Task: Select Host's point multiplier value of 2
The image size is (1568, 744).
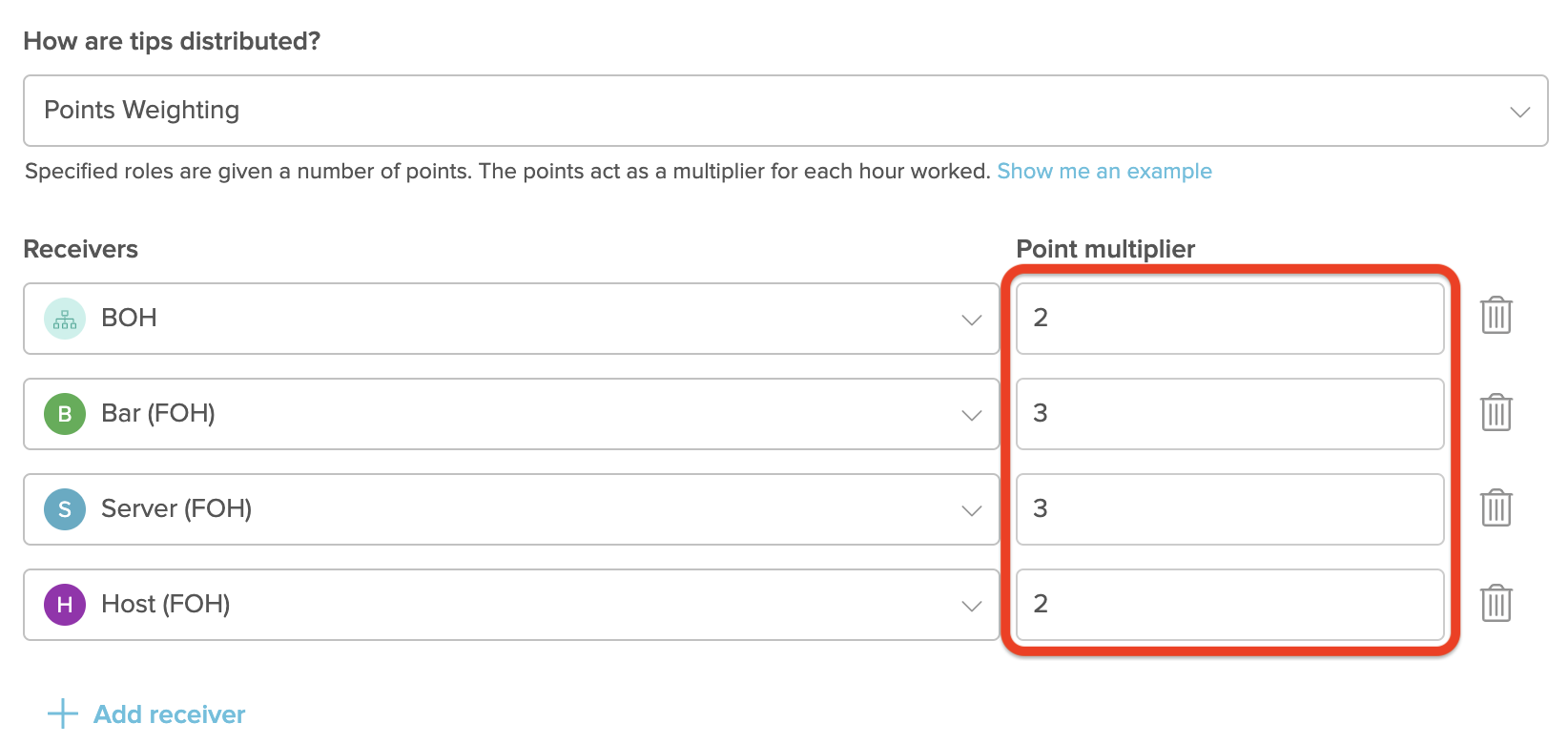Action: (1228, 604)
